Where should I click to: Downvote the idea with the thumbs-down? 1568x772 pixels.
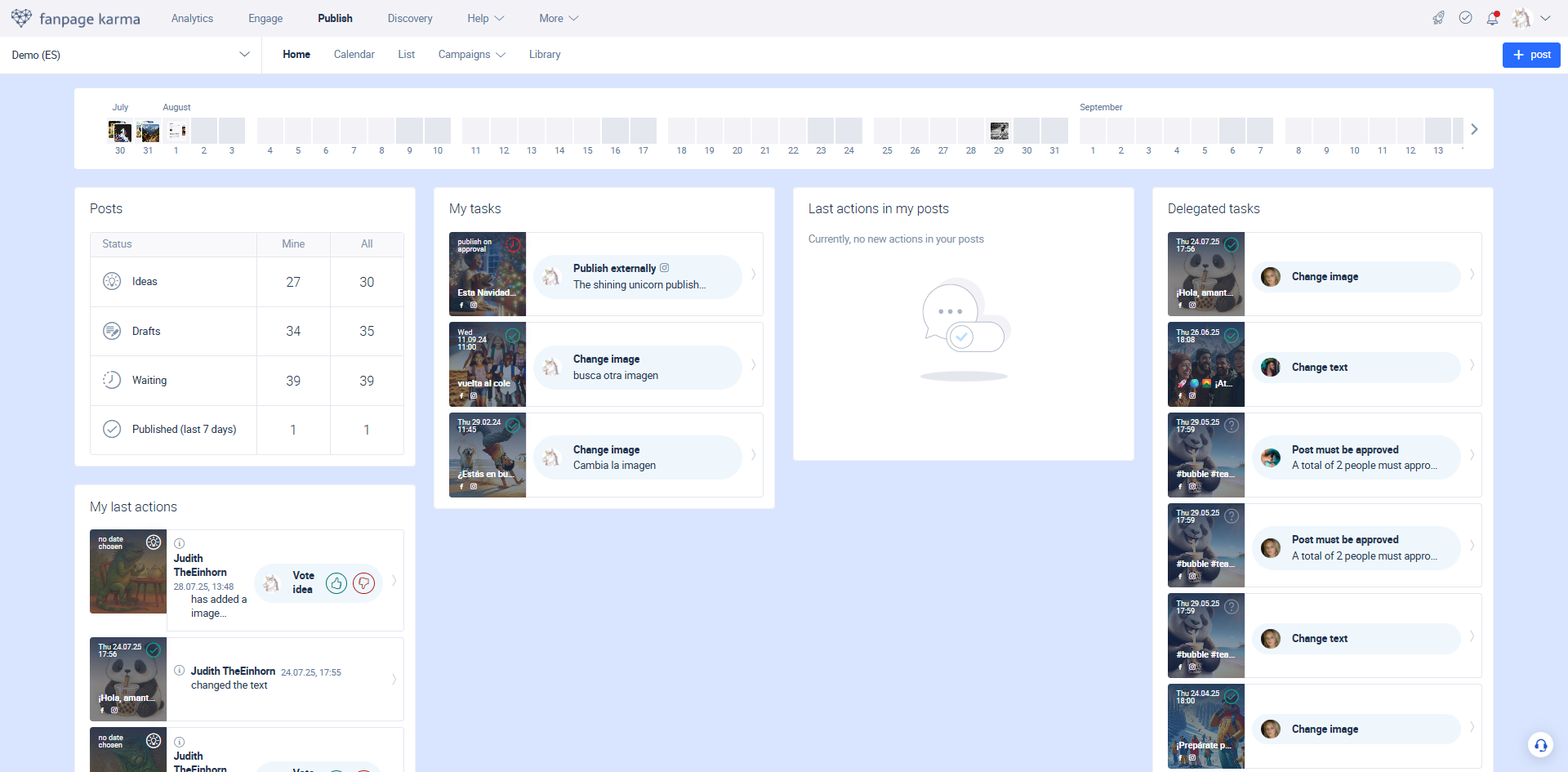click(x=363, y=583)
